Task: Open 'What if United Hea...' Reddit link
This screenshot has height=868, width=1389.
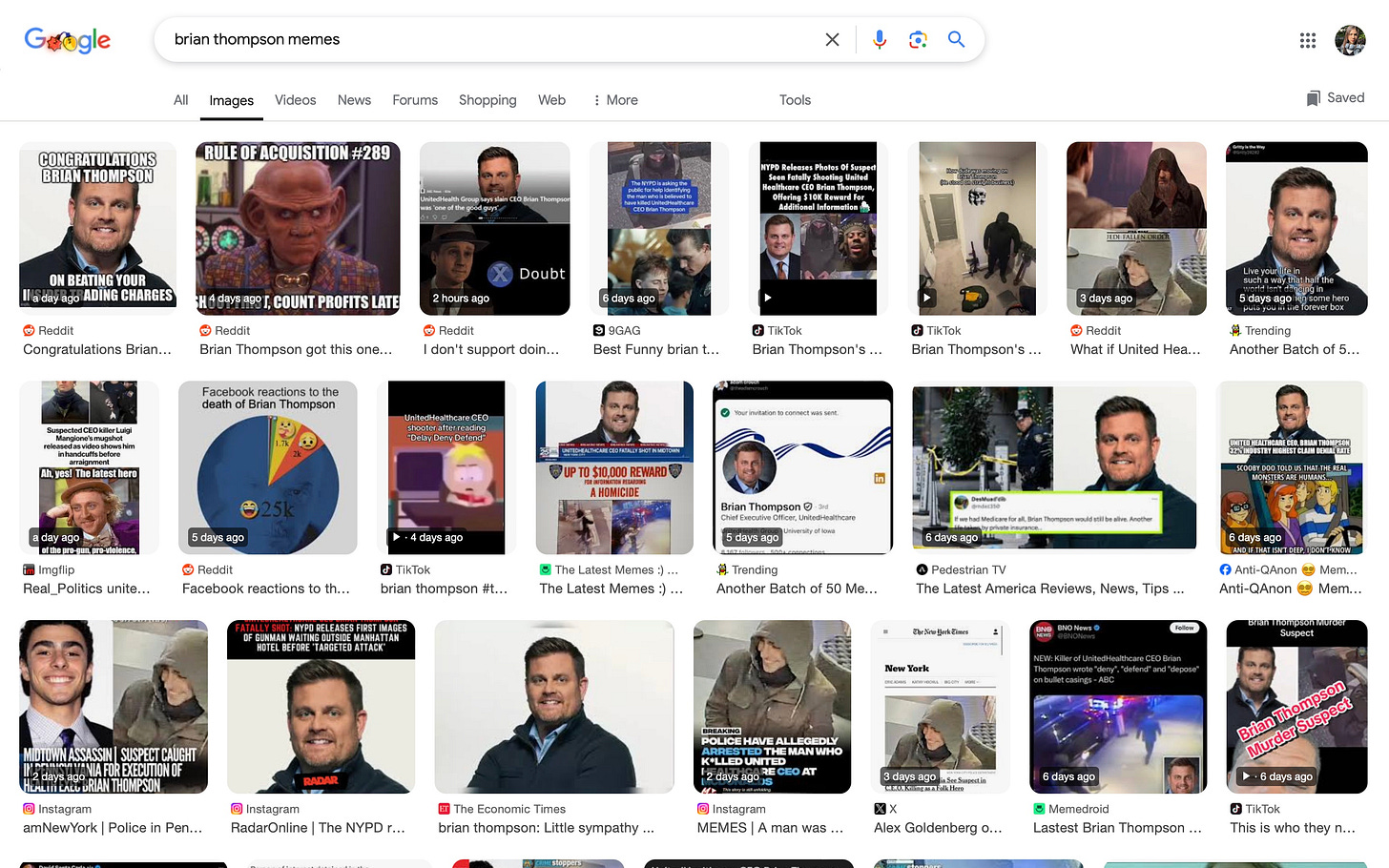Action: (x=1135, y=350)
